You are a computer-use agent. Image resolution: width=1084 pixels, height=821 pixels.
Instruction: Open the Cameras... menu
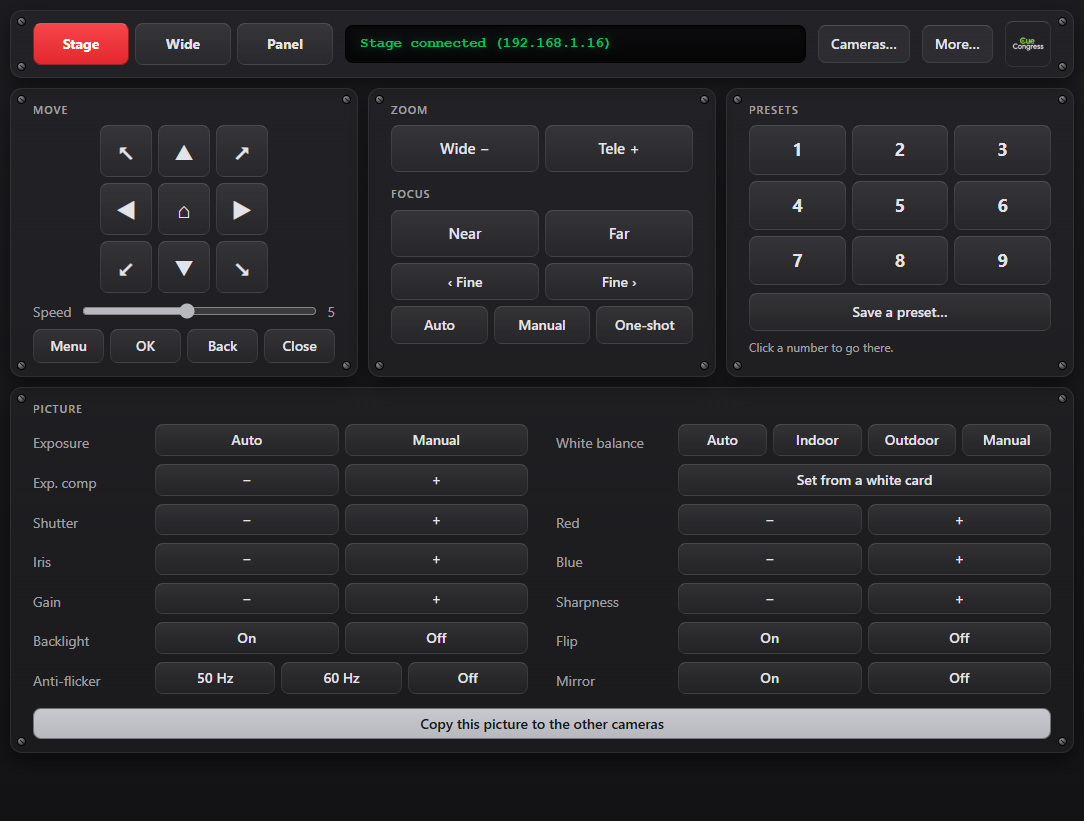pyautogui.click(x=863, y=44)
